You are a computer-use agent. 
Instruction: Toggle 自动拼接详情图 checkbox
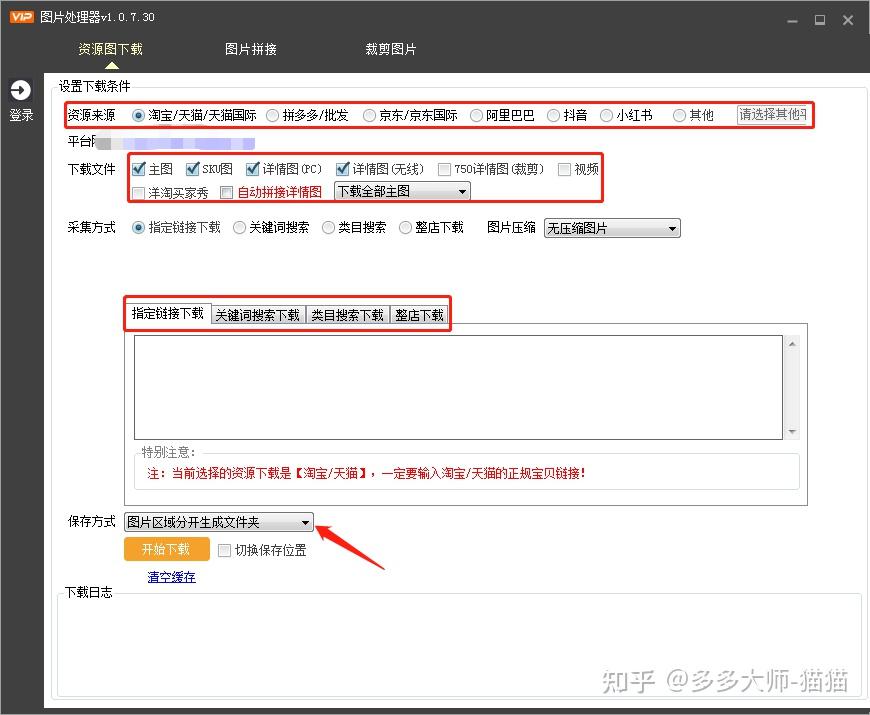tap(227, 192)
